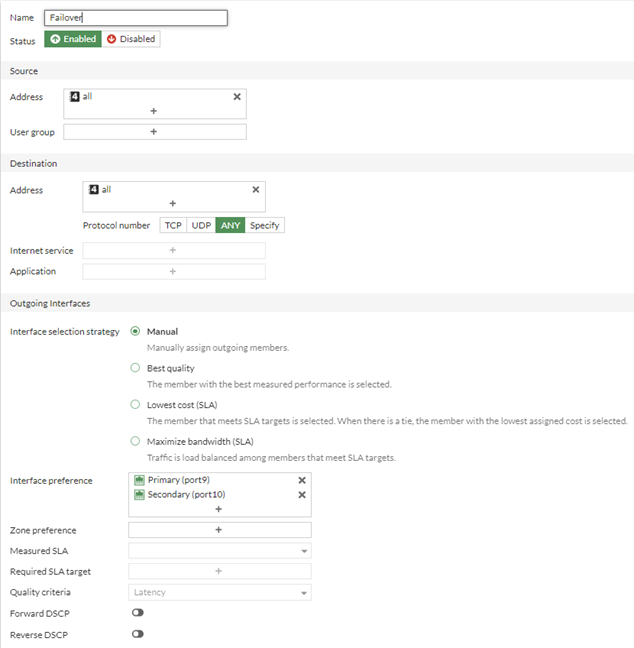The width and height of the screenshot is (634, 648).
Task: Remove 'all' from destination address
Action: coord(255,189)
